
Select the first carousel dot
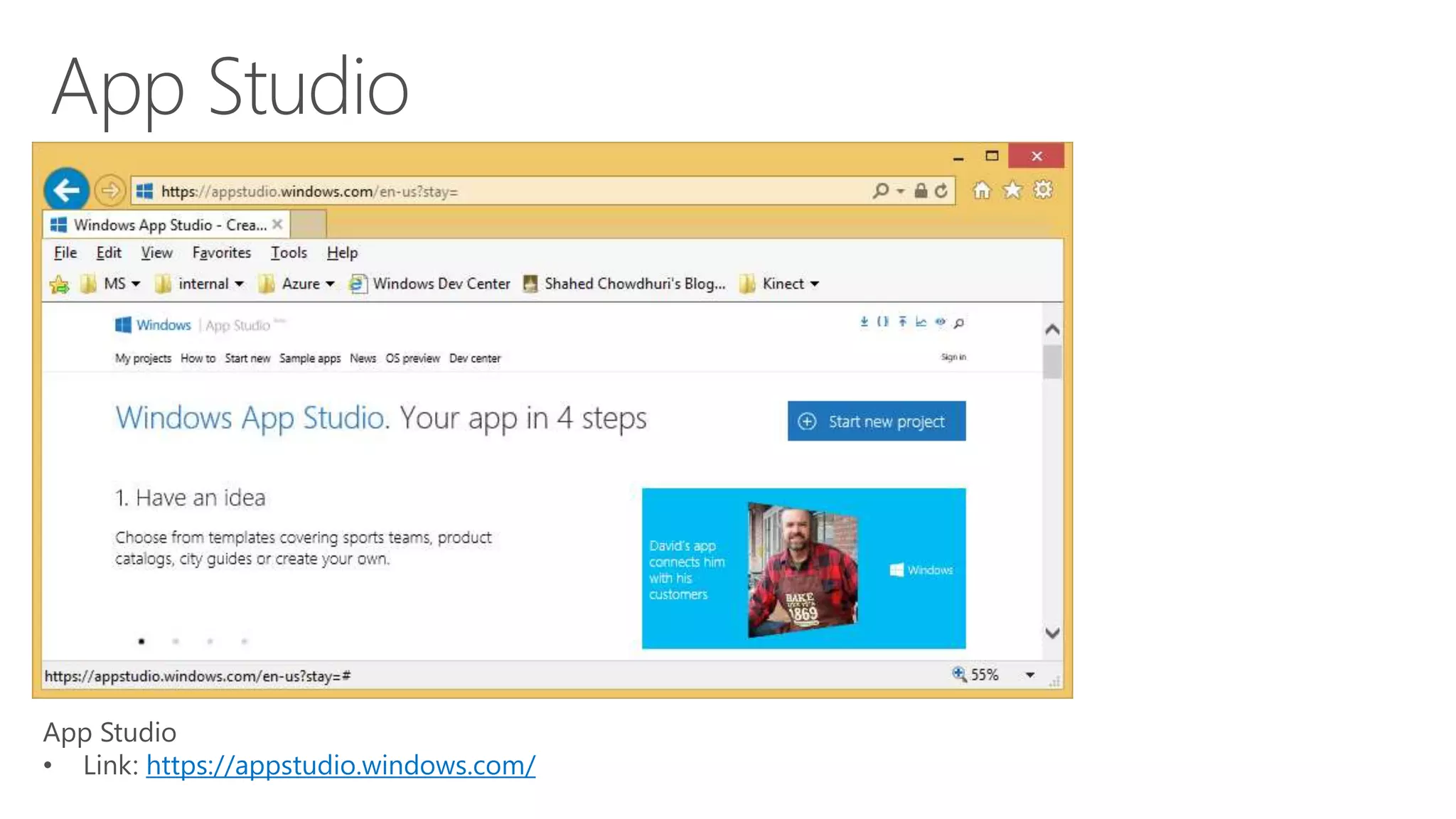point(141,641)
